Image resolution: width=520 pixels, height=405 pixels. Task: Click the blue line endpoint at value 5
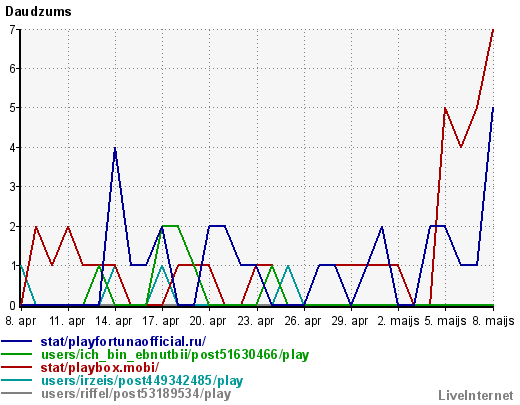point(493,108)
